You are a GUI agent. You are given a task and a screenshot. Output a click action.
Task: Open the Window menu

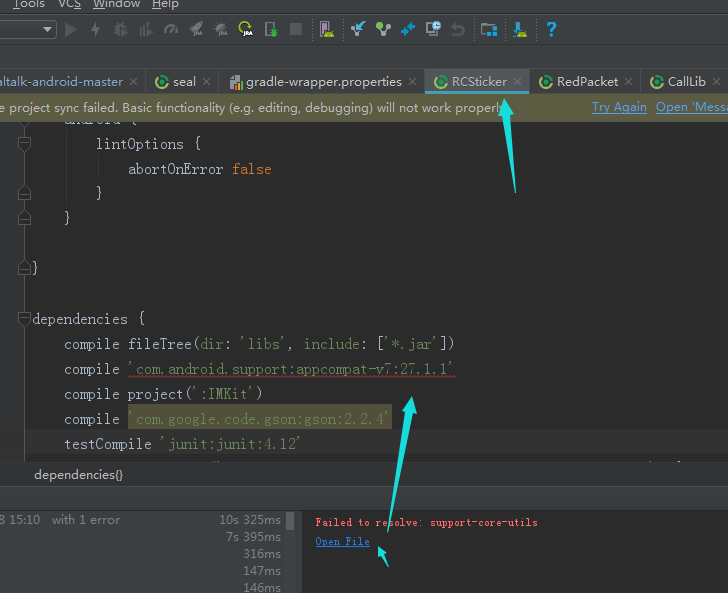(116, 4)
